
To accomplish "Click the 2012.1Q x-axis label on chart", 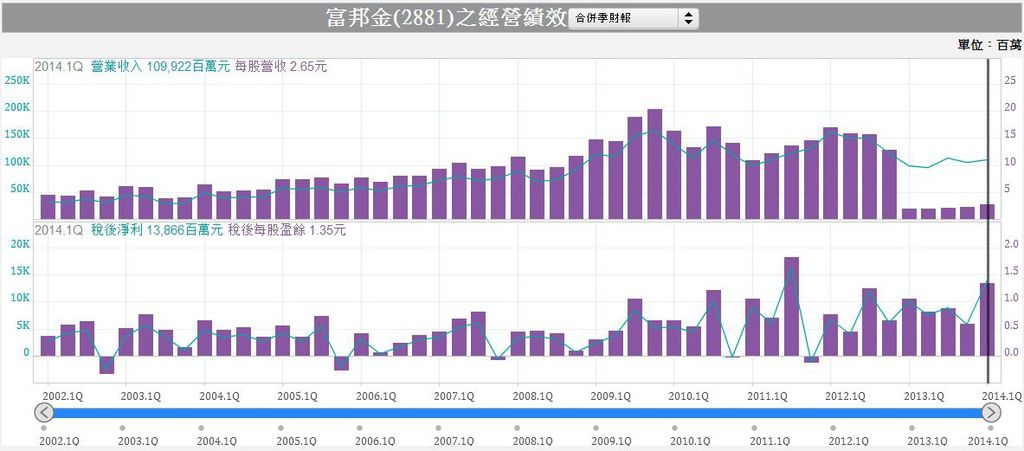I will [845, 396].
